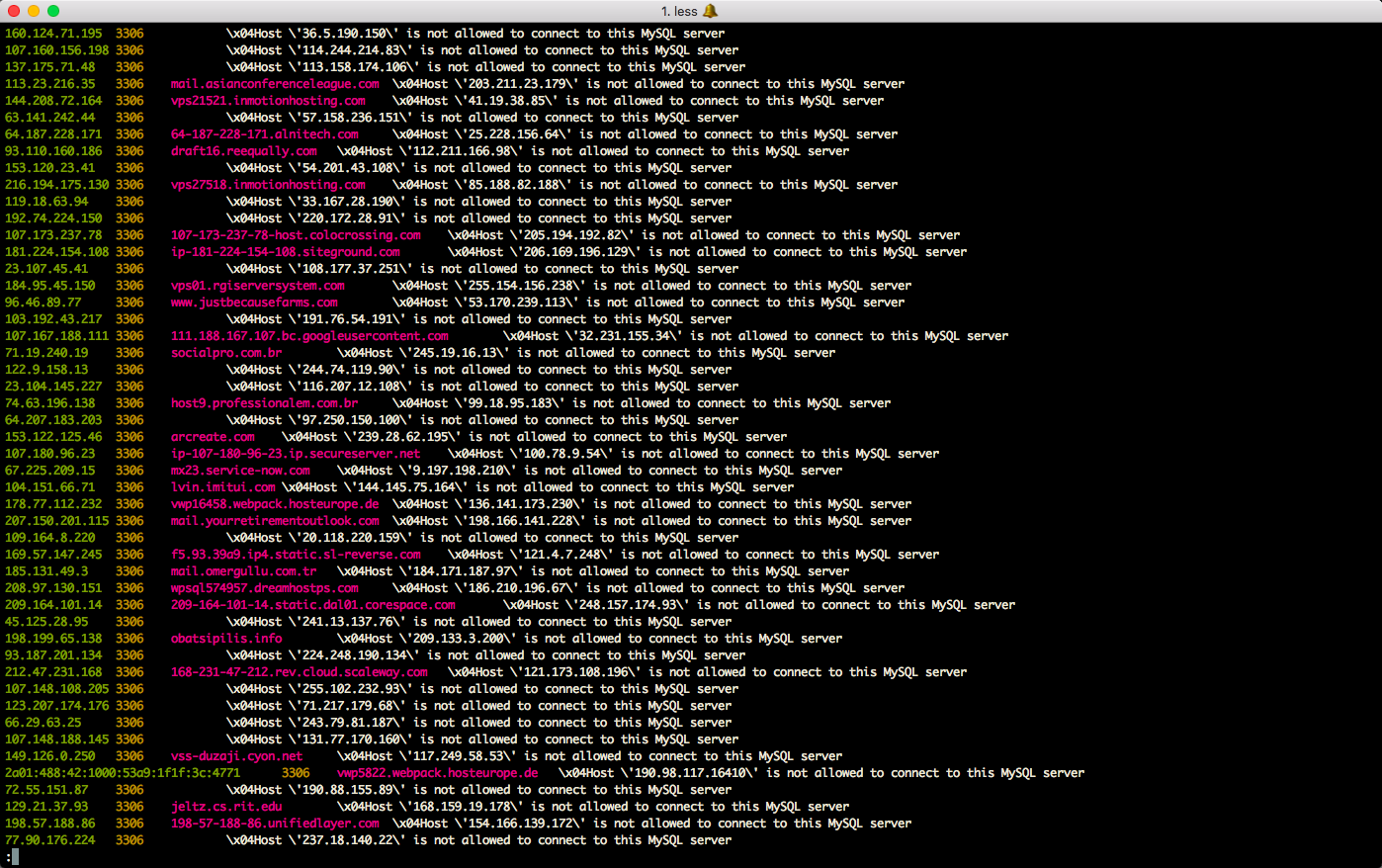Click the mail.omergullu.com.tr hostname

(x=244, y=571)
